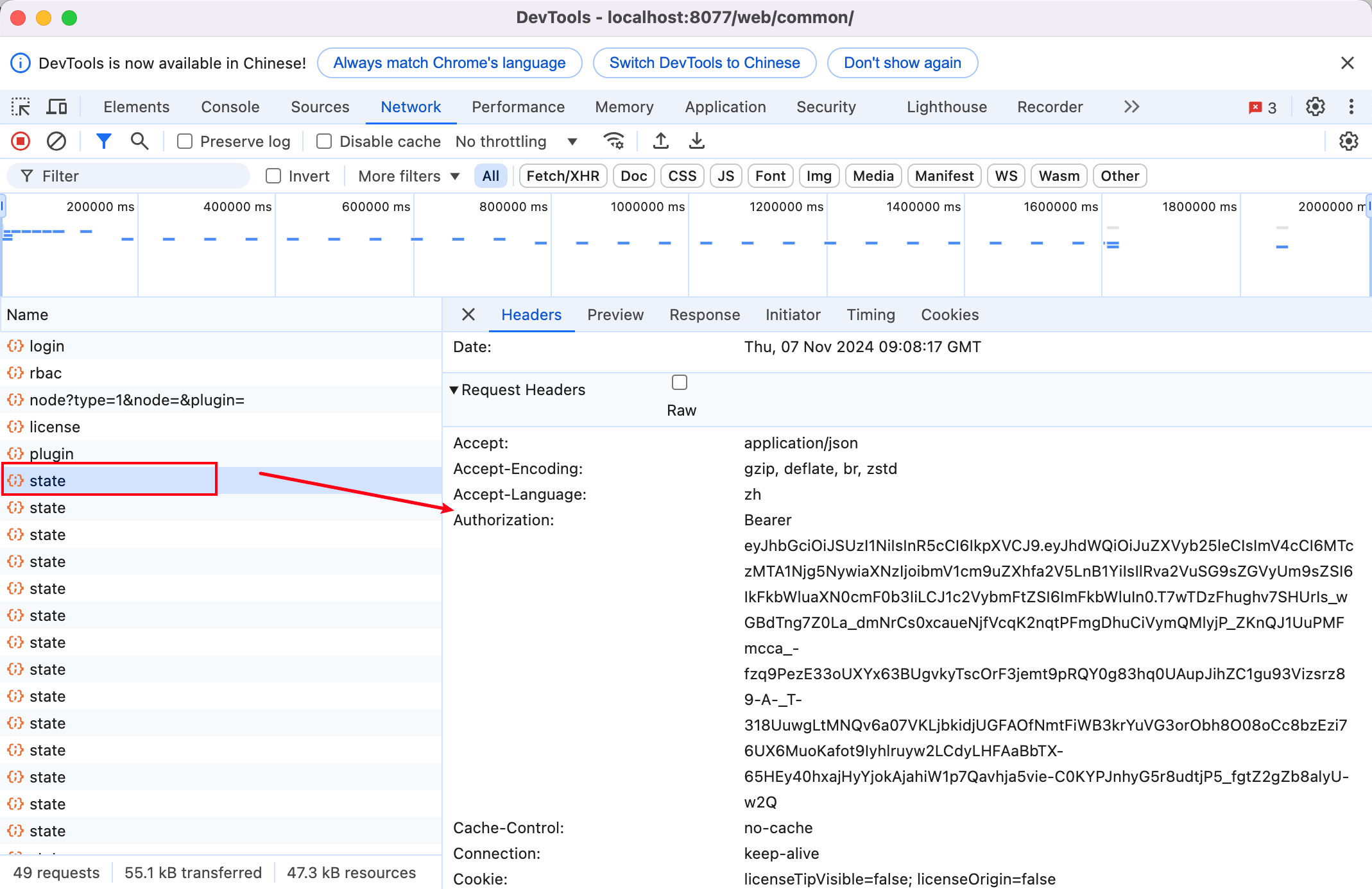The image size is (1372, 889).
Task: Enable the Preserve log checkbox
Action: click(185, 141)
